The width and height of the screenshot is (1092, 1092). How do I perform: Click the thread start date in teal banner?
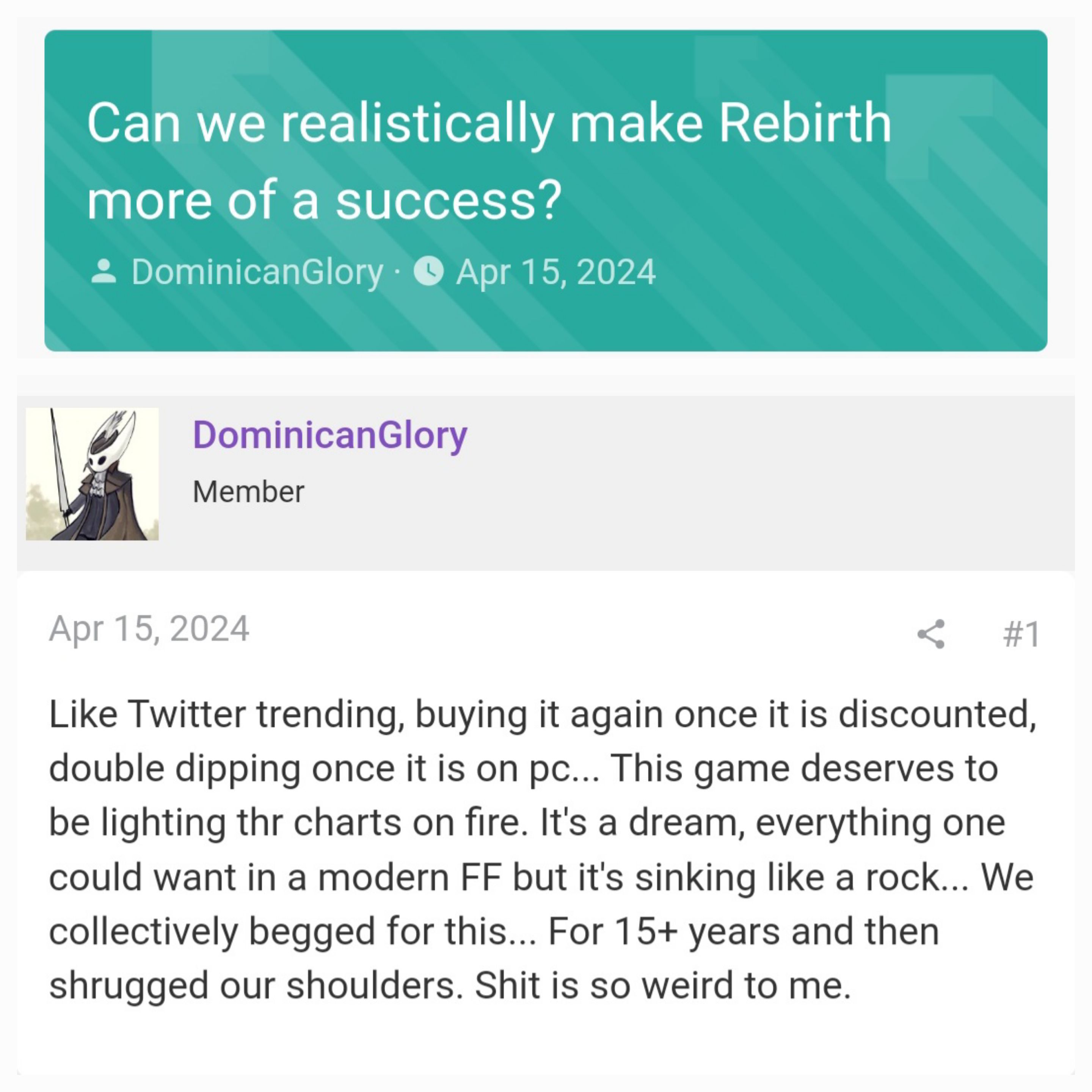[555, 272]
